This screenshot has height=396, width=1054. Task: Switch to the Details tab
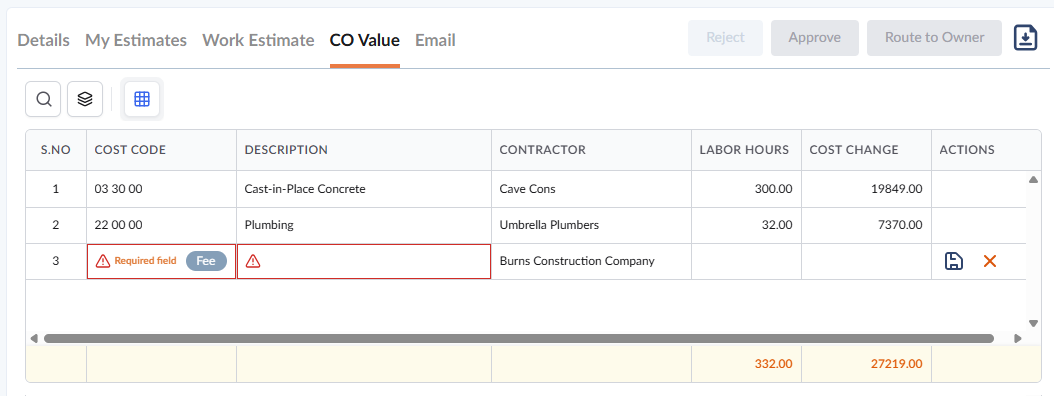[43, 40]
